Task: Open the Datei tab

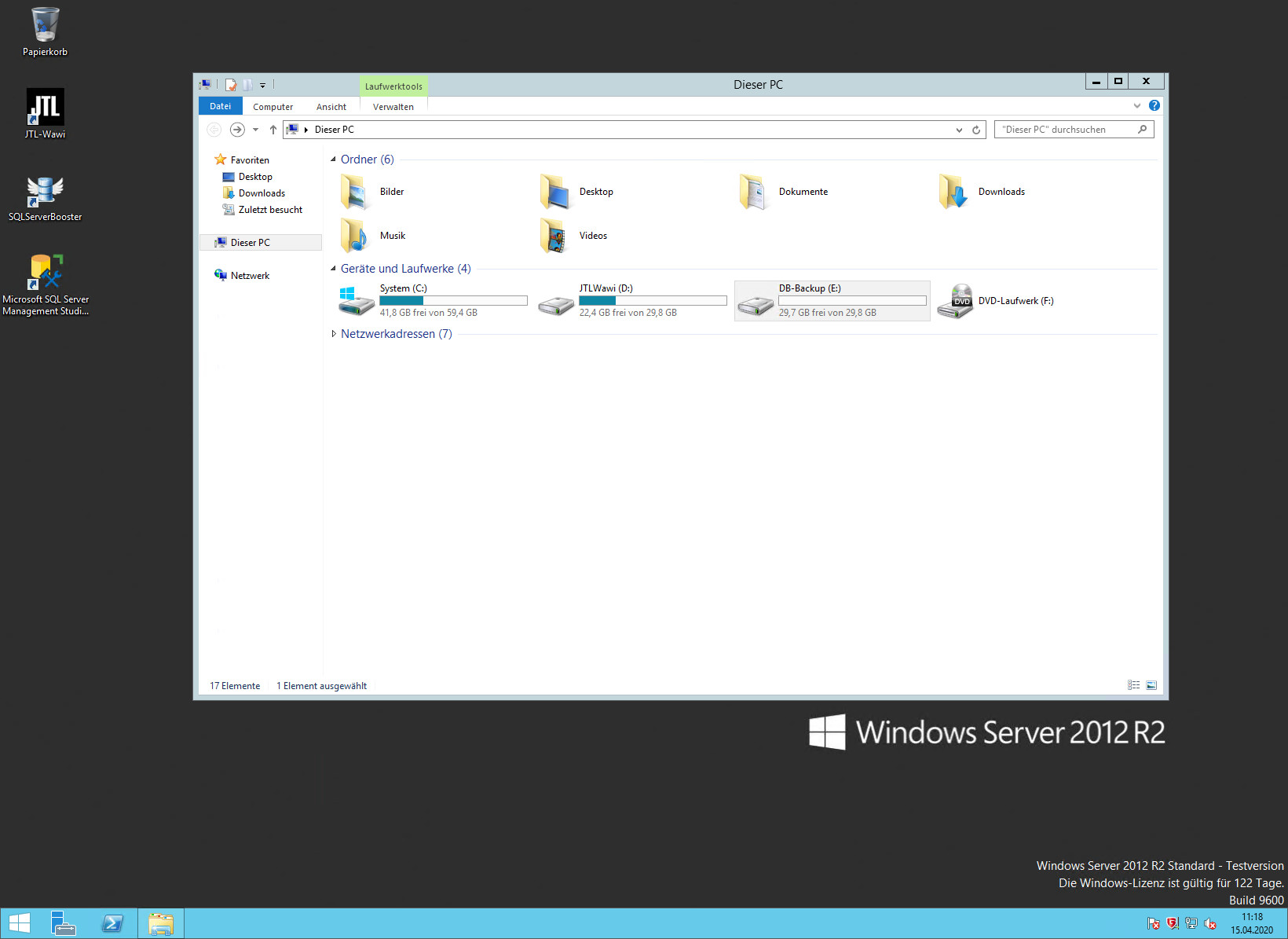Action: pyautogui.click(x=220, y=106)
